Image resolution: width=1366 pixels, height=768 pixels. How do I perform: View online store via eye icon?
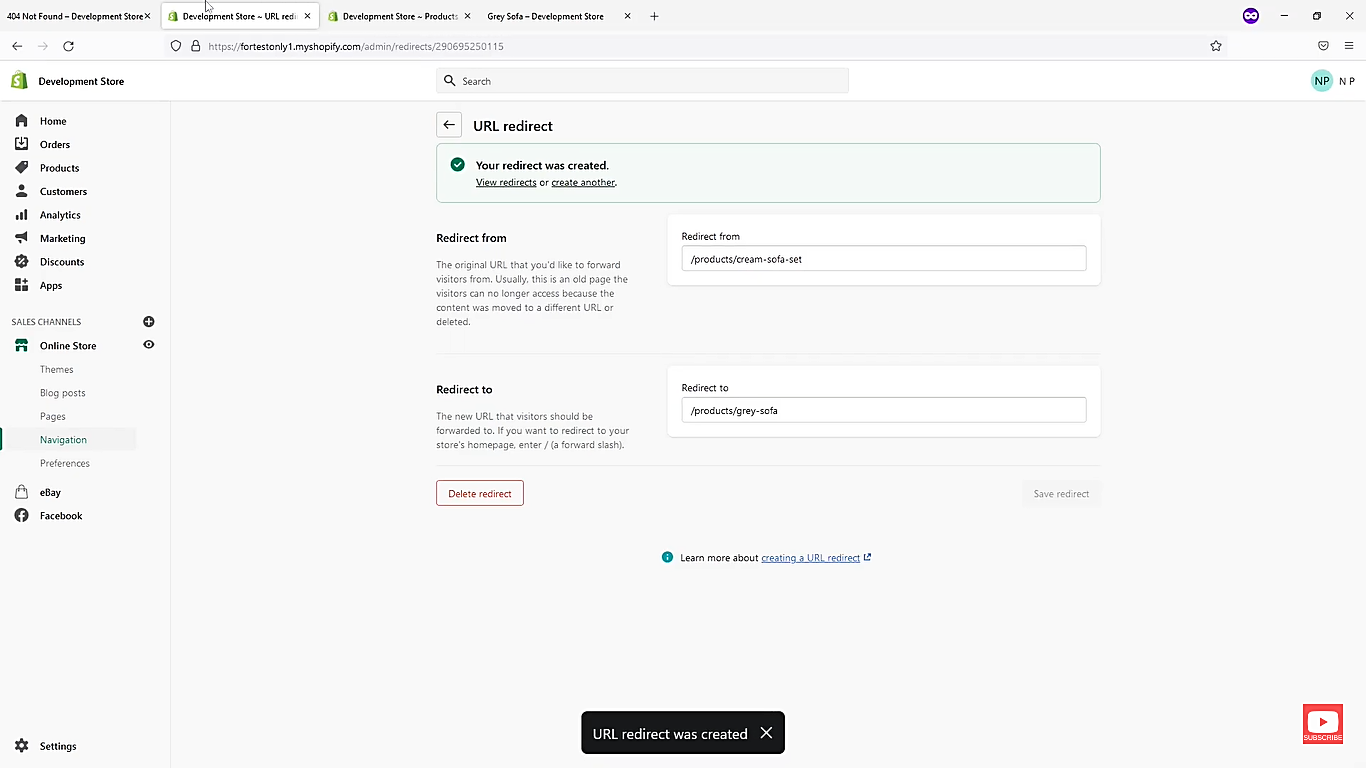click(149, 345)
